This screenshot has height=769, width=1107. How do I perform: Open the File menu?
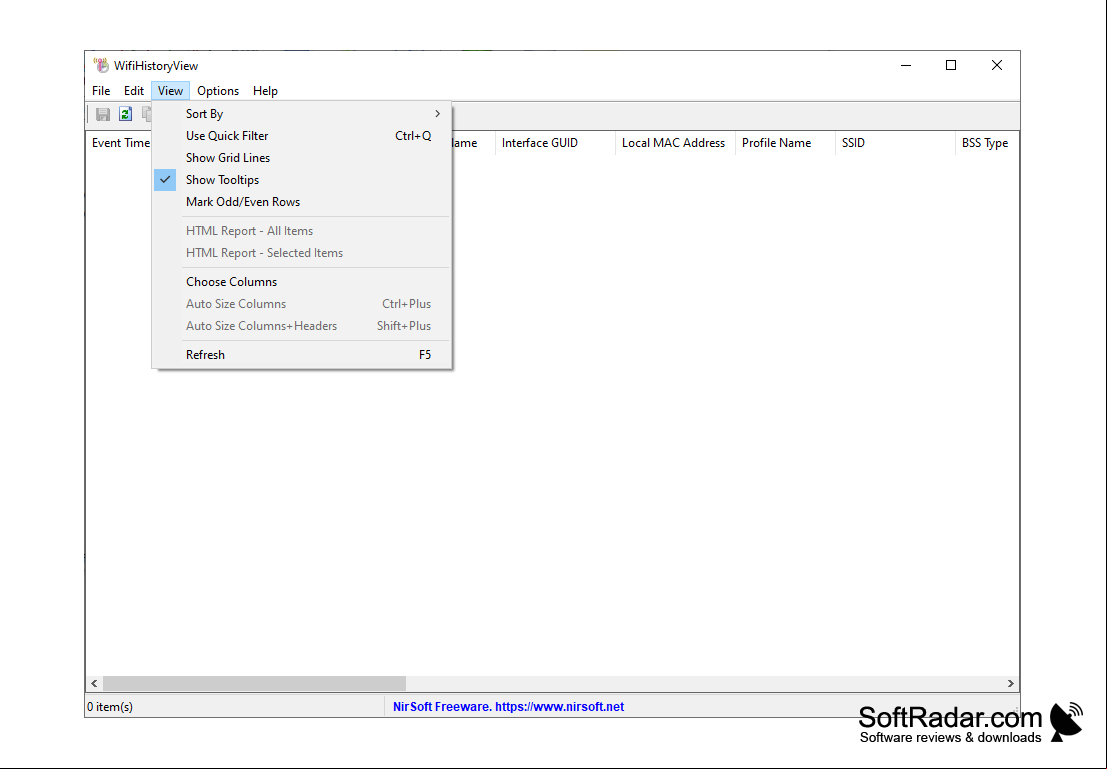tap(101, 91)
